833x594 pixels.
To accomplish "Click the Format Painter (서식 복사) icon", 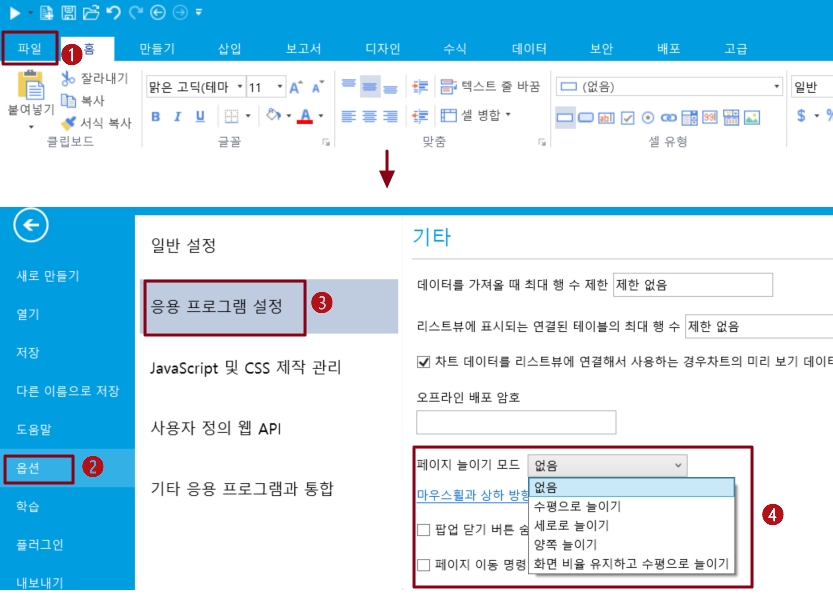I will click(68, 123).
